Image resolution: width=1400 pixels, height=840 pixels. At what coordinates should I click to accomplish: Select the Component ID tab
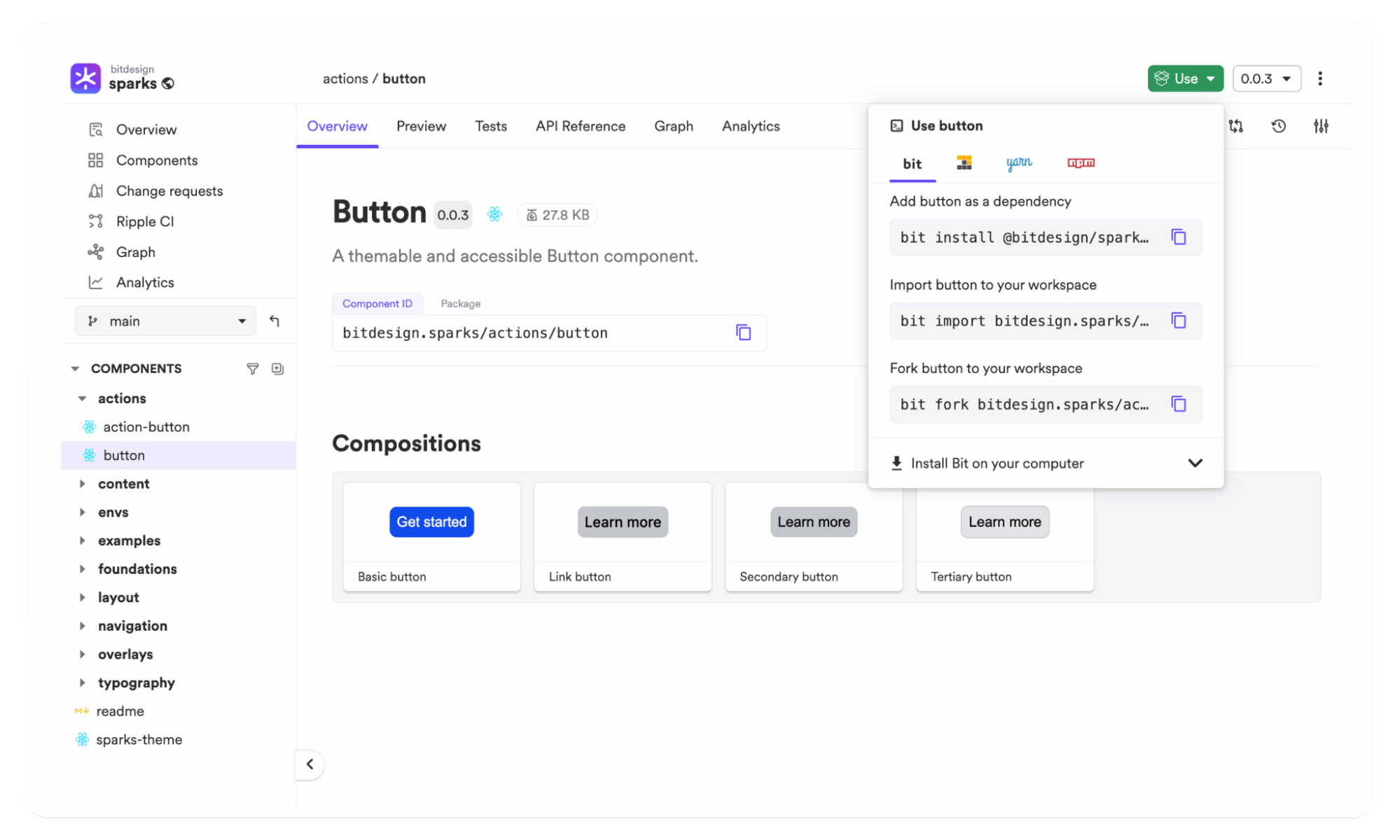coord(377,304)
